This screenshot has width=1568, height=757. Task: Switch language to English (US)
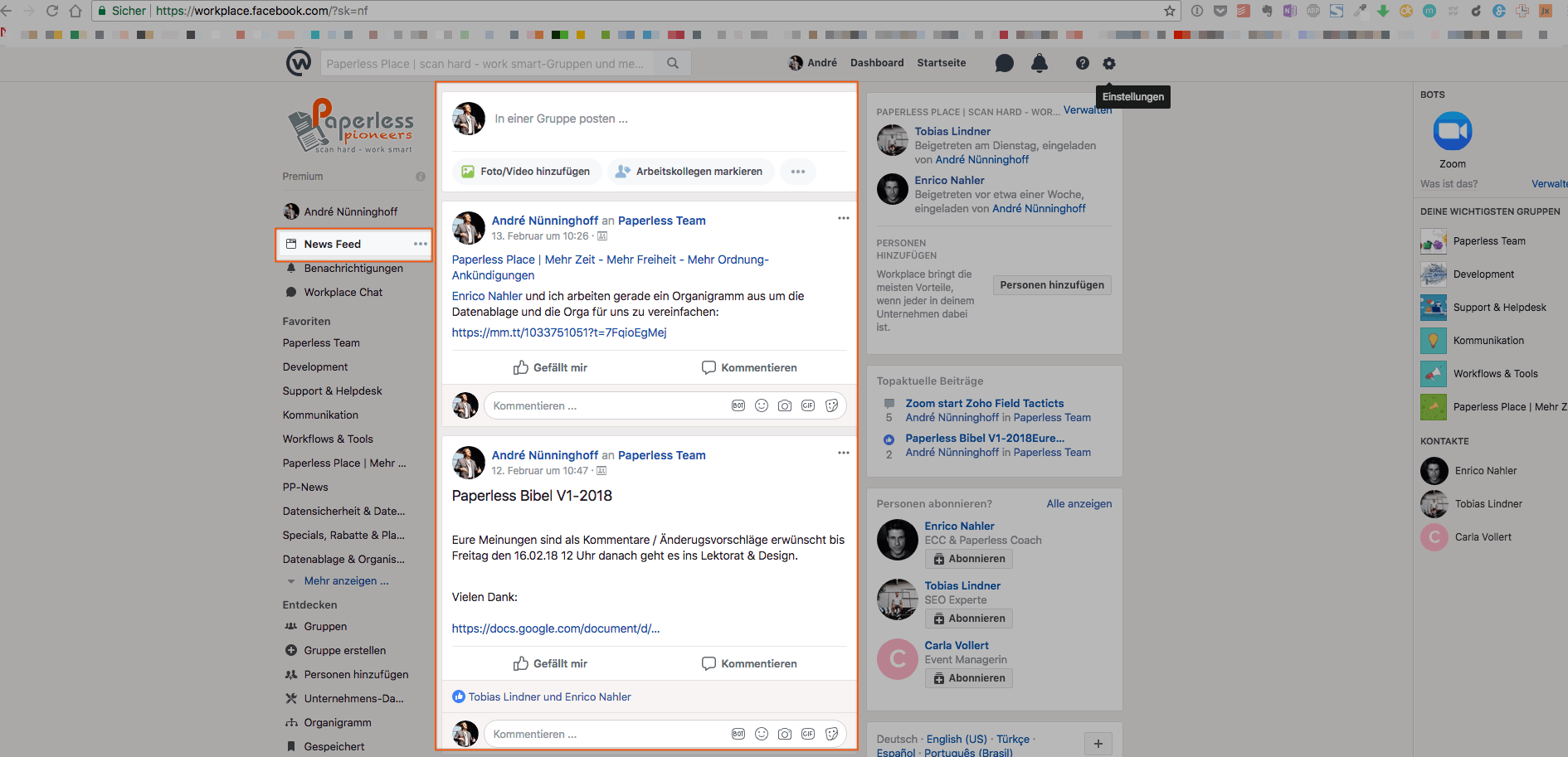point(956,739)
